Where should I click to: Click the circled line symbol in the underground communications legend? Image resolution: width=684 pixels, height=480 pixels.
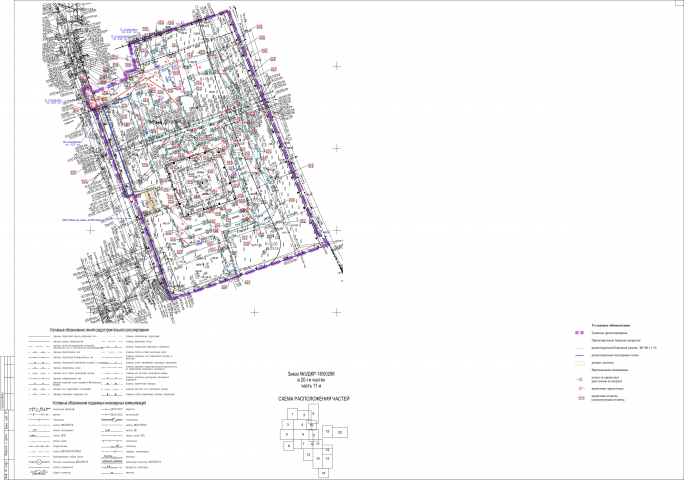pyautogui.click(x=39, y=462)
